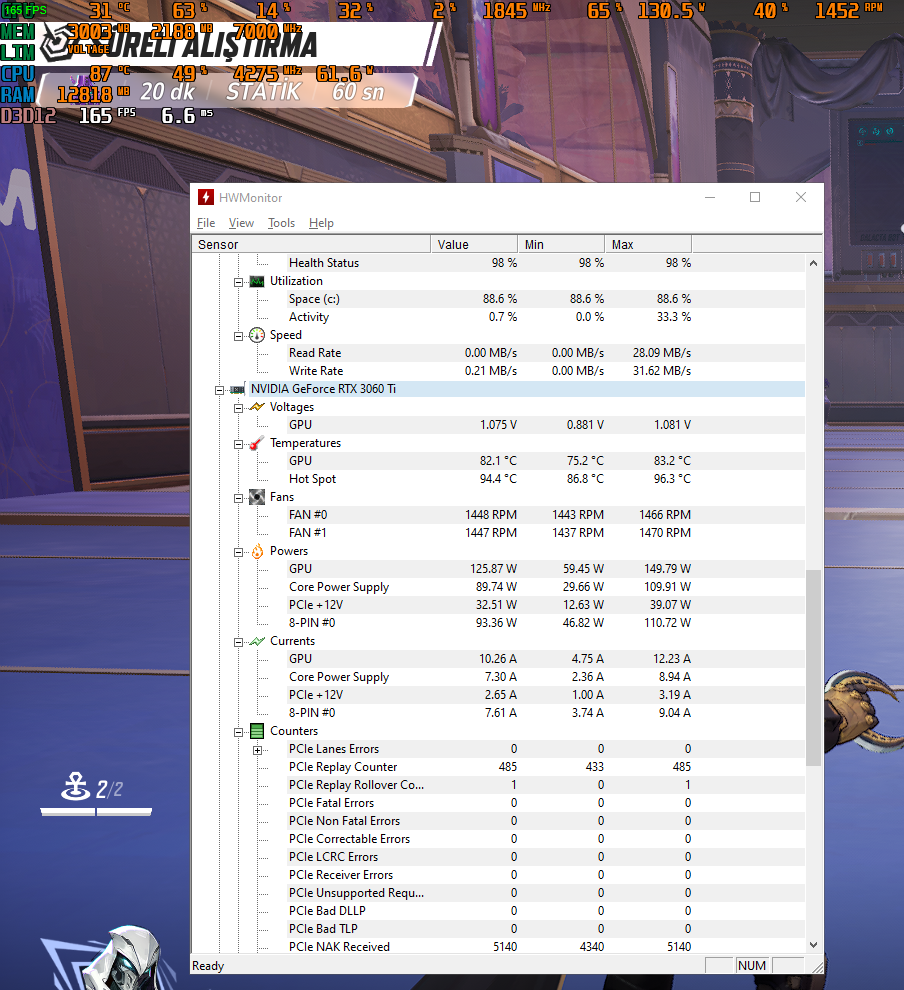This screenshot has height=990, width=904.
Task: Click the 82.1 °C GPU temperature value
Action: point(498,461)
